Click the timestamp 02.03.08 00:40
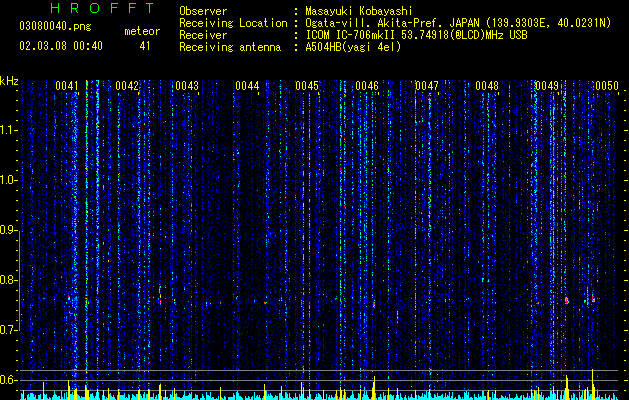This screenshot has height=400, width=629. 61,46
